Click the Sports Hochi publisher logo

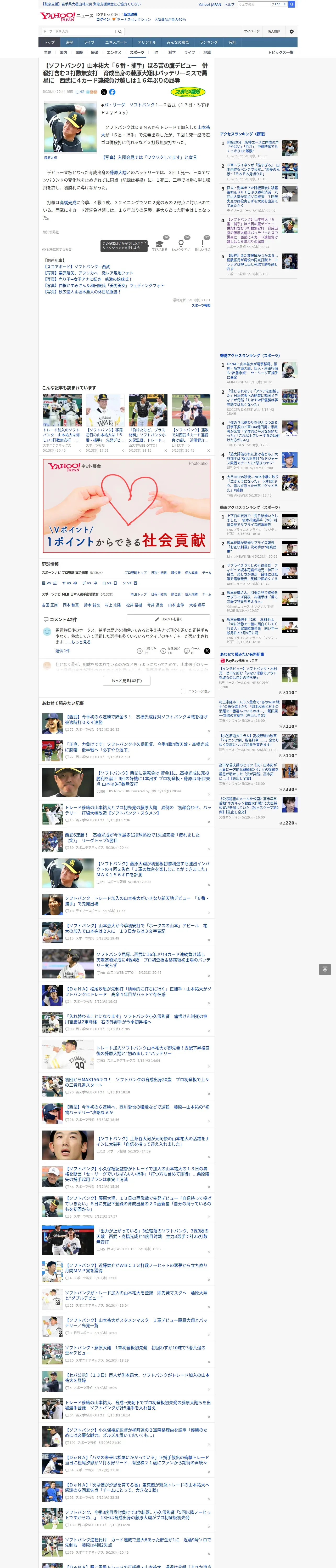[x=188, y=93]
